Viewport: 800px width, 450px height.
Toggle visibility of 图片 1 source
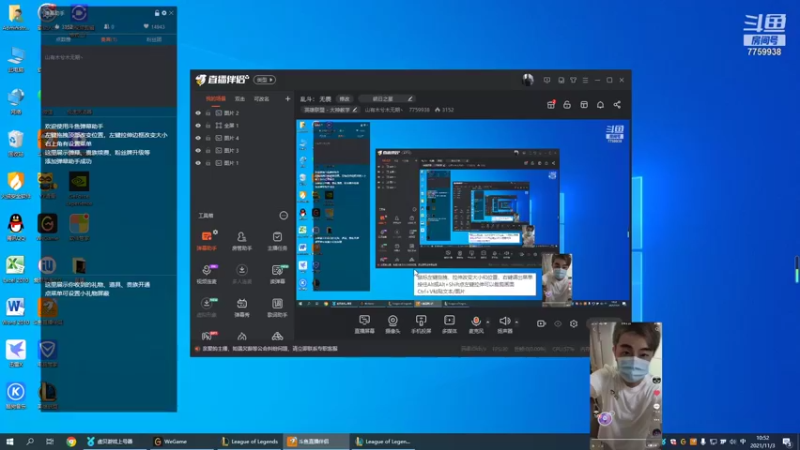pos(198,163)
